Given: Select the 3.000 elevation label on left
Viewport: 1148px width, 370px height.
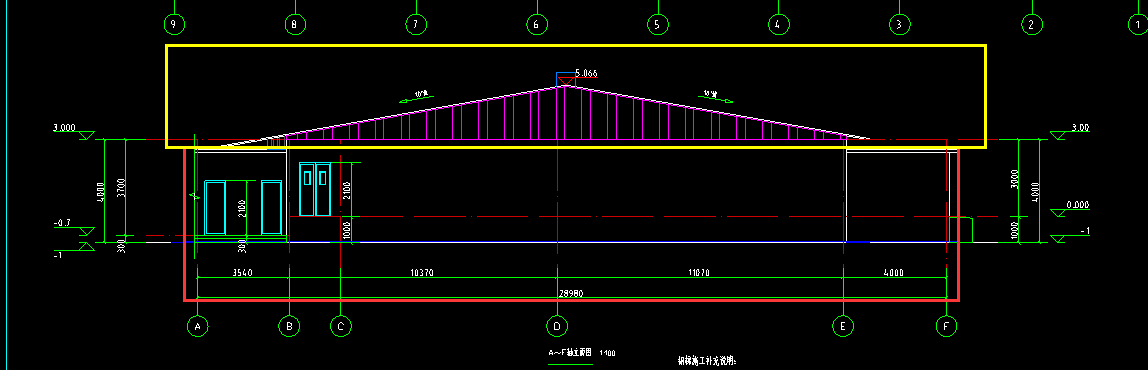Looking at the screenshot, I should coord(64,127).
